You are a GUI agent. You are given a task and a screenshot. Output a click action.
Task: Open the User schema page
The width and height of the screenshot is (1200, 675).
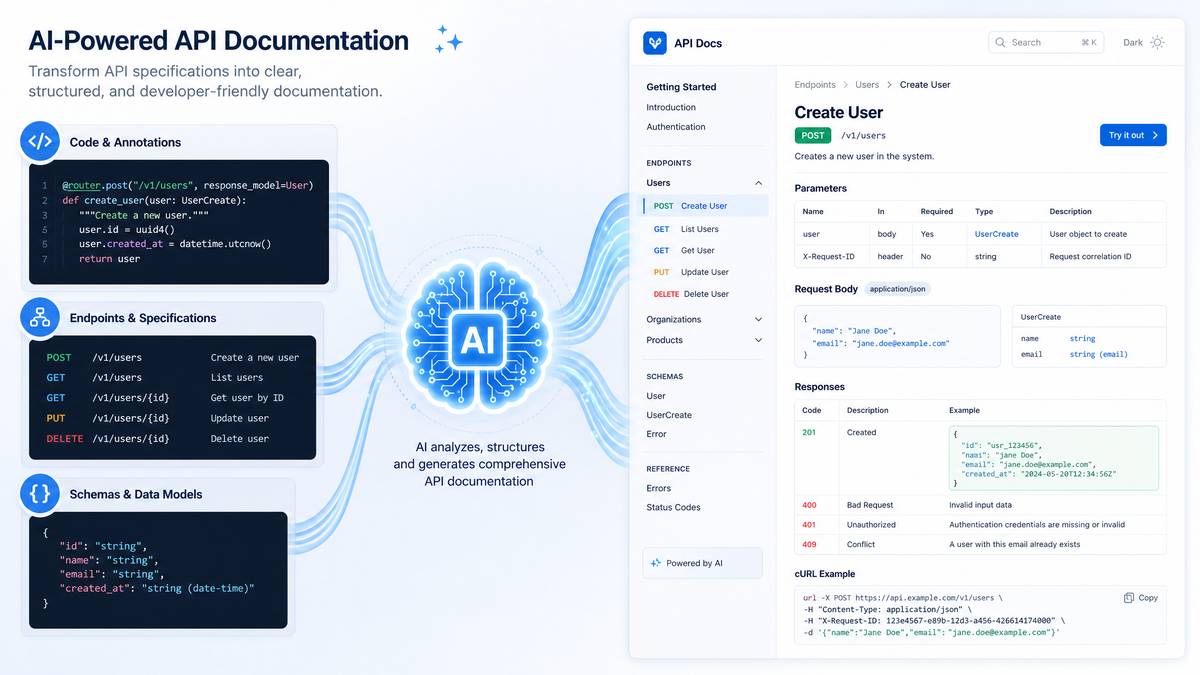pyautogui.click(x=656, y=396)
